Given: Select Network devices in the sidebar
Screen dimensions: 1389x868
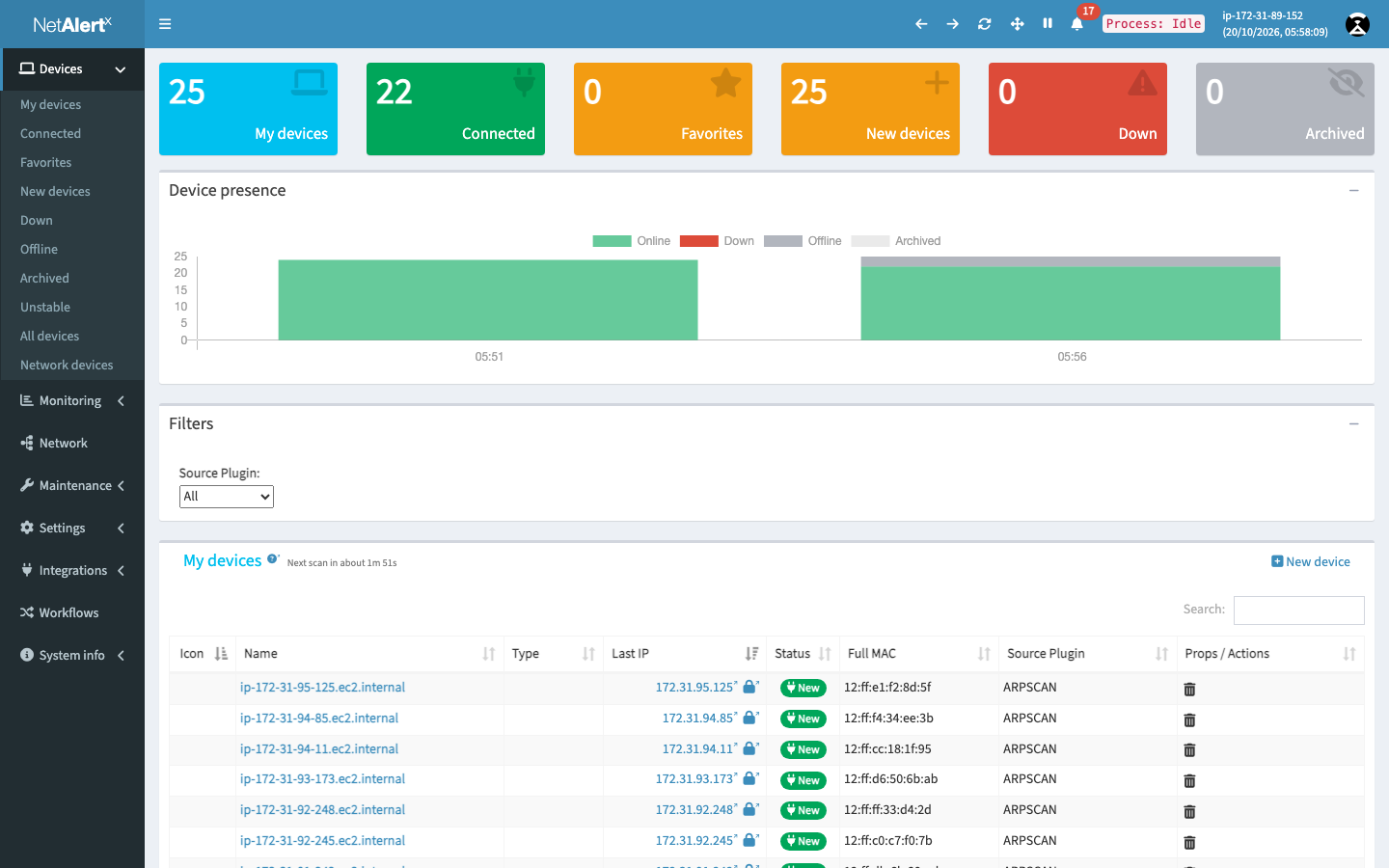Looking at the screenshot, I should coord(67,366).
